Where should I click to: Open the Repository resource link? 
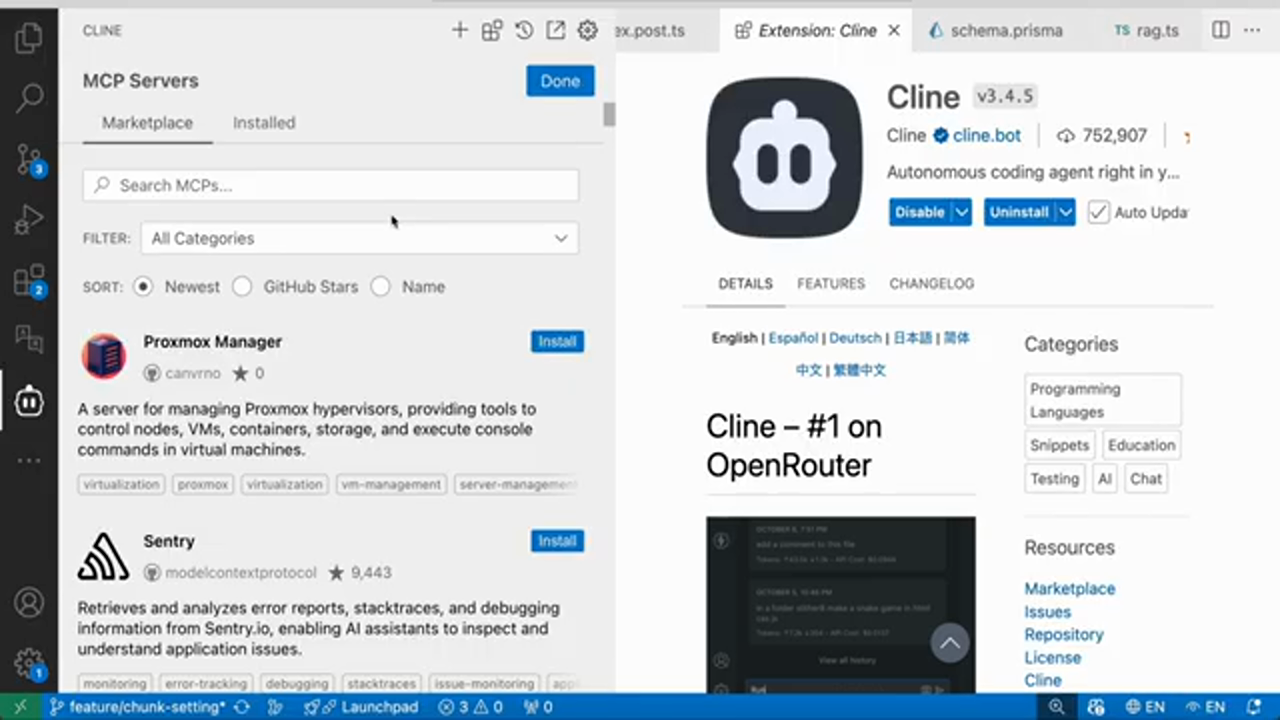tap(1063, 635)
